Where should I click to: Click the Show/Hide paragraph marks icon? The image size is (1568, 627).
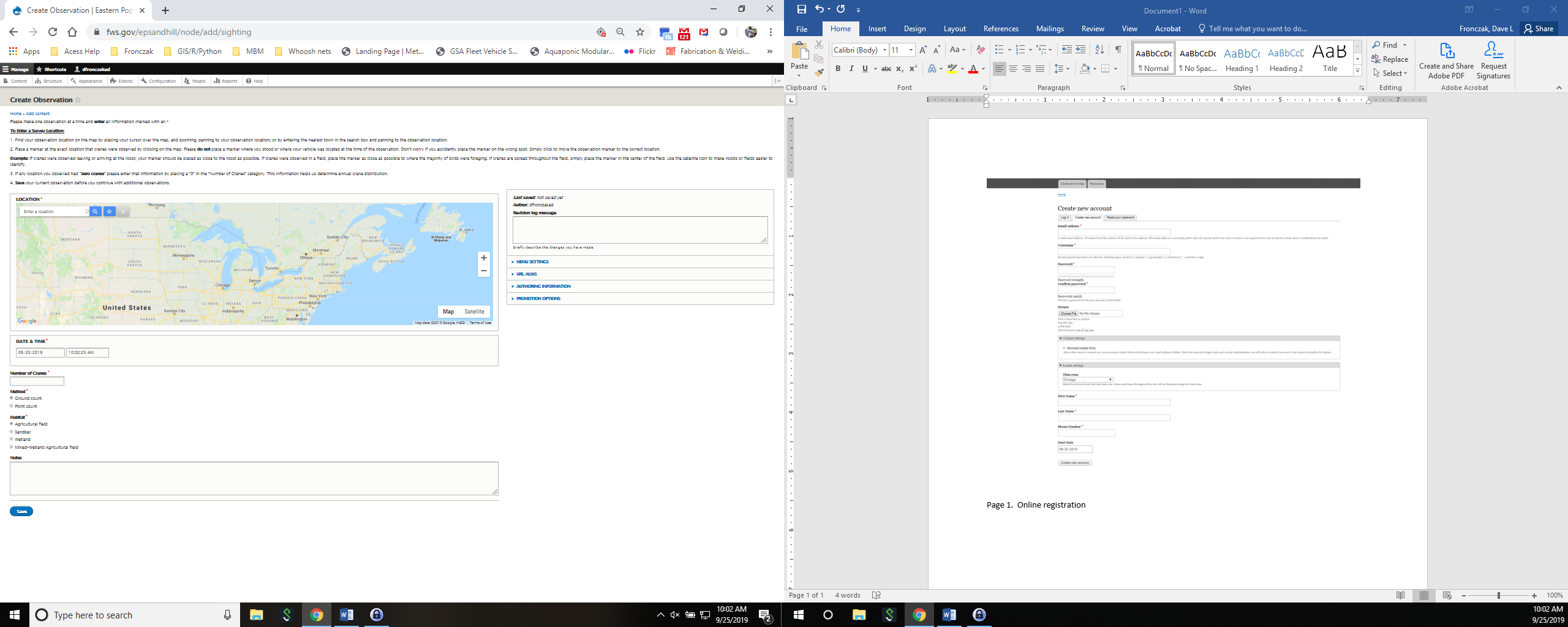tap(1118, 50)
